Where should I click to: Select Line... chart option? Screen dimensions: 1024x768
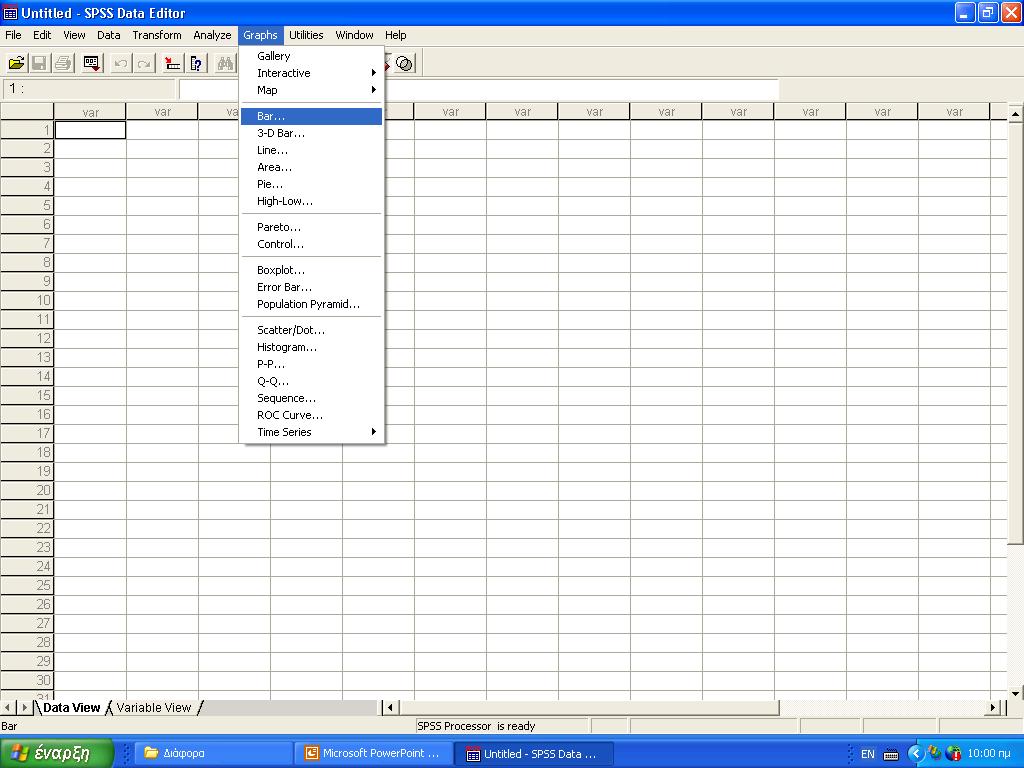(312, 150)
